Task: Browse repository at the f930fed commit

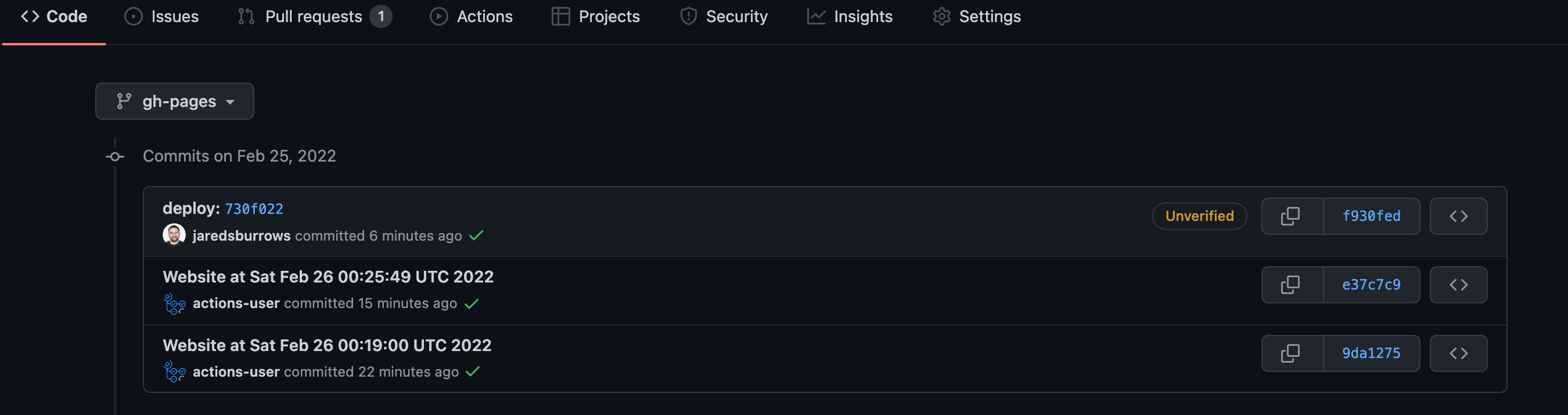Action: point(1458,216)
